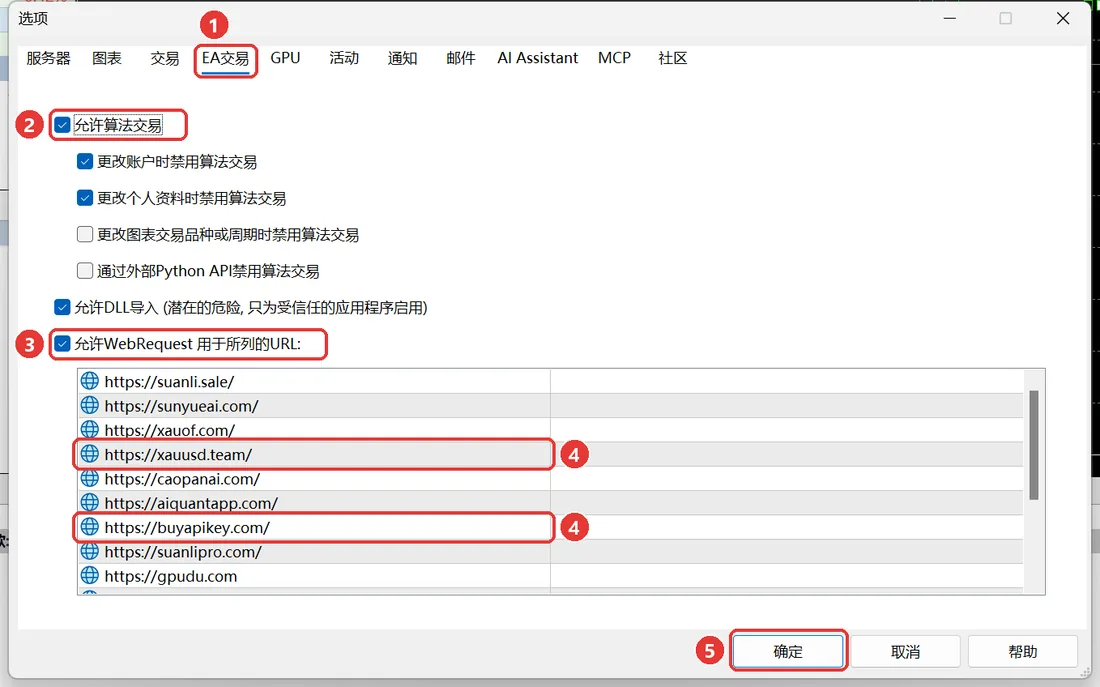Viewport: 1100px width, 687px height.
Task: Open the 交易 tab
Action: pyautogui.click(x=165, y=58)
